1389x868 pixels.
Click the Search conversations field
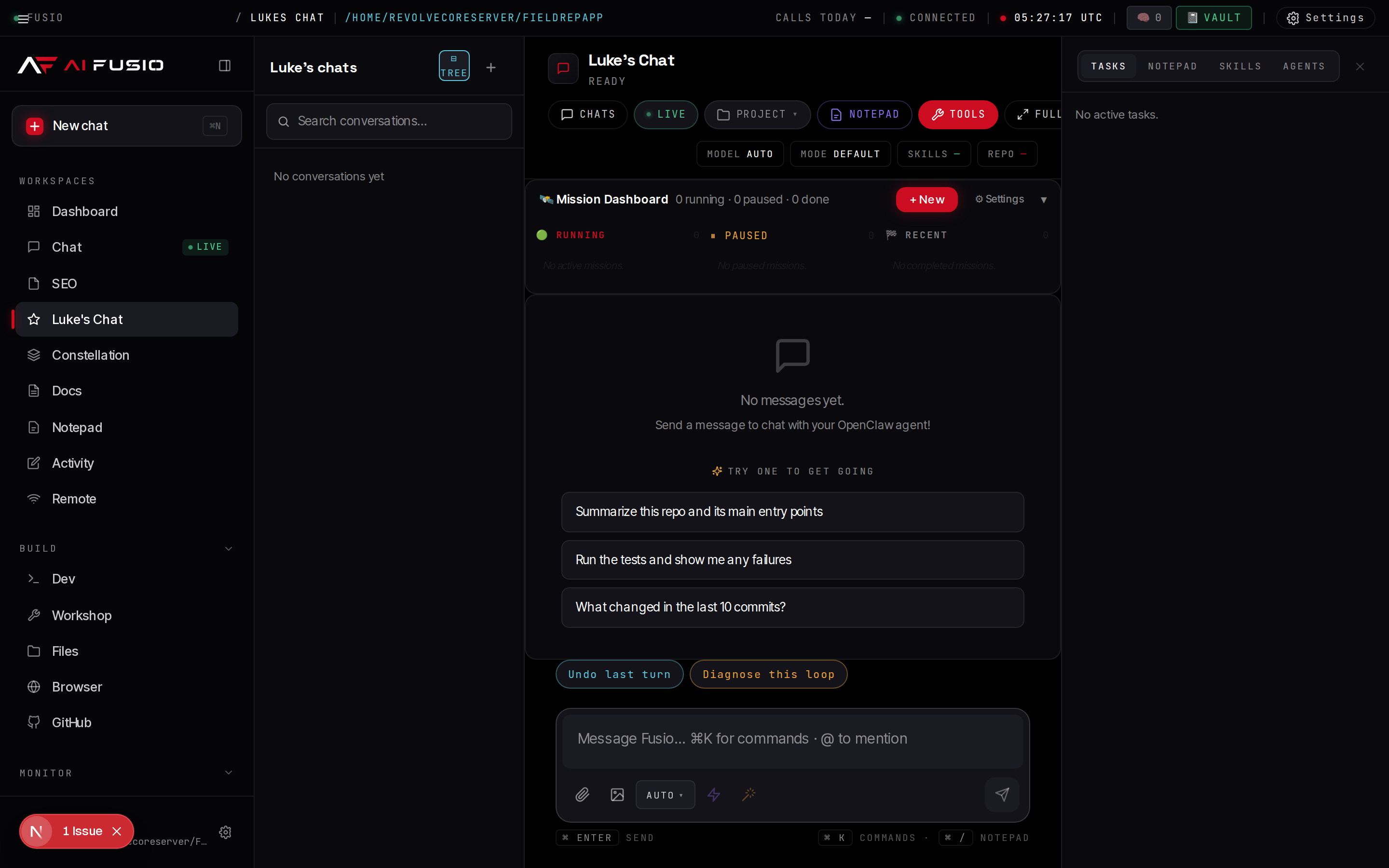click(389, 121)
